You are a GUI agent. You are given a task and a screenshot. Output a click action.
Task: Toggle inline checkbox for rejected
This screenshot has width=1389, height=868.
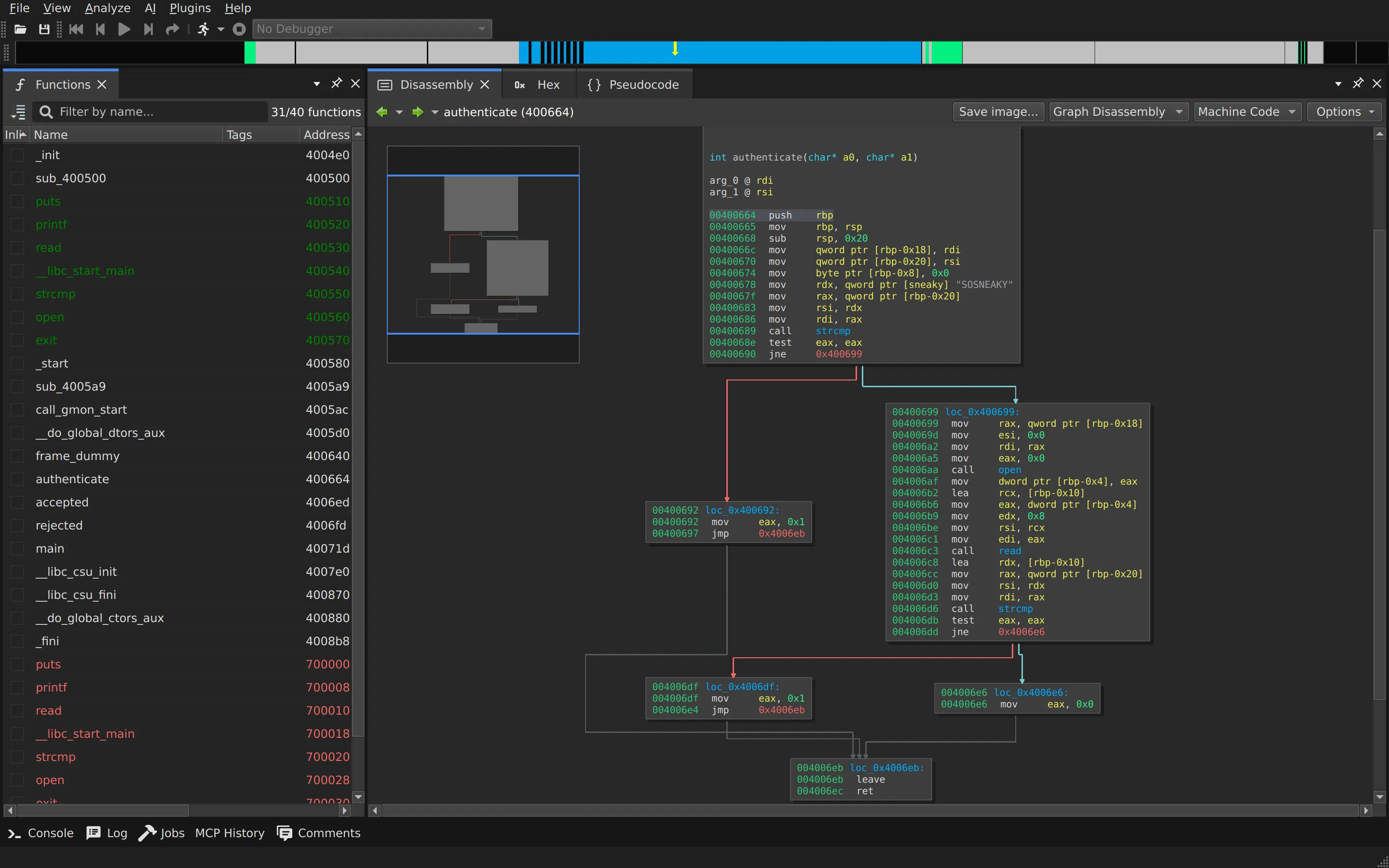coord(18,525)
